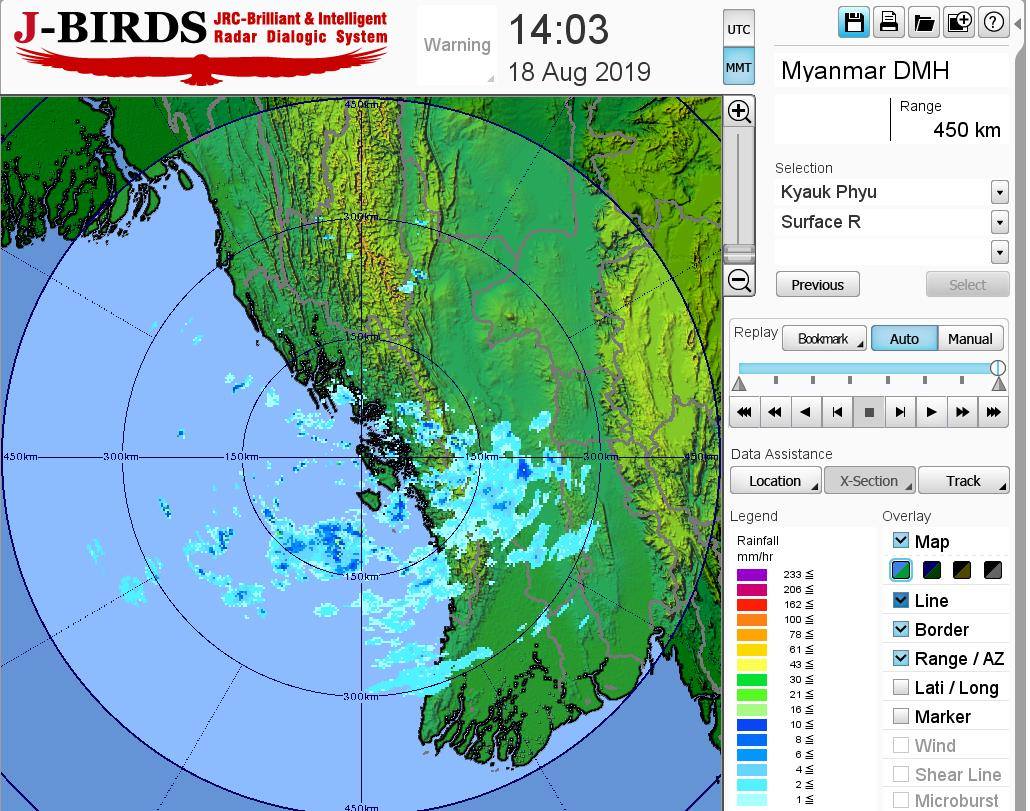
Task: Open the Location data assistance menu
Action: pyautogui.click(x=776, y=481)
